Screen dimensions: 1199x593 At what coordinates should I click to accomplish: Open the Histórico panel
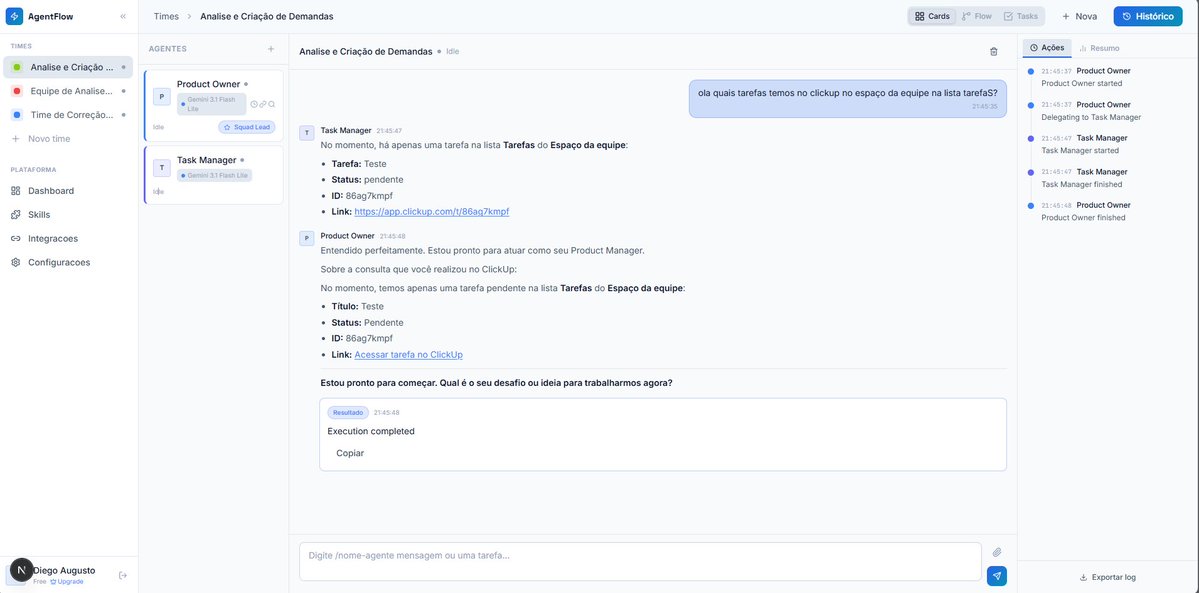click(x=1148, y=16)
